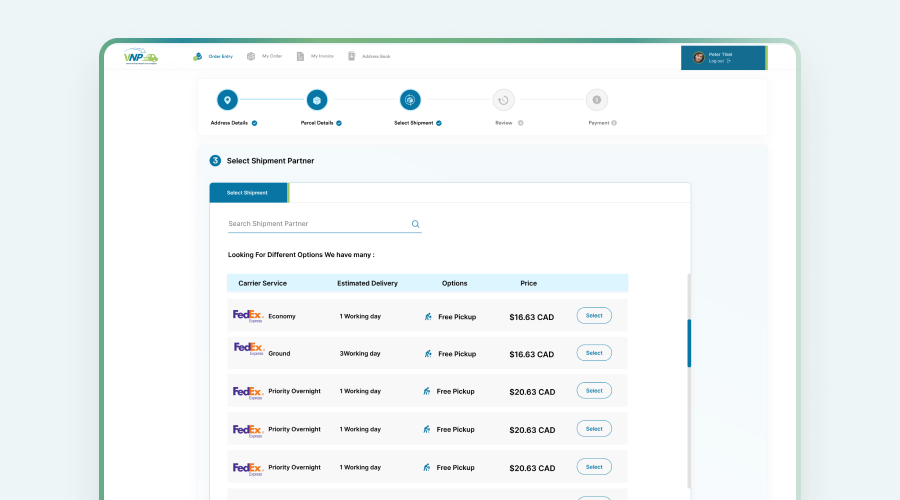Click the My Order box icon
The height and width of the screenshot is (500, 900).
251,56
